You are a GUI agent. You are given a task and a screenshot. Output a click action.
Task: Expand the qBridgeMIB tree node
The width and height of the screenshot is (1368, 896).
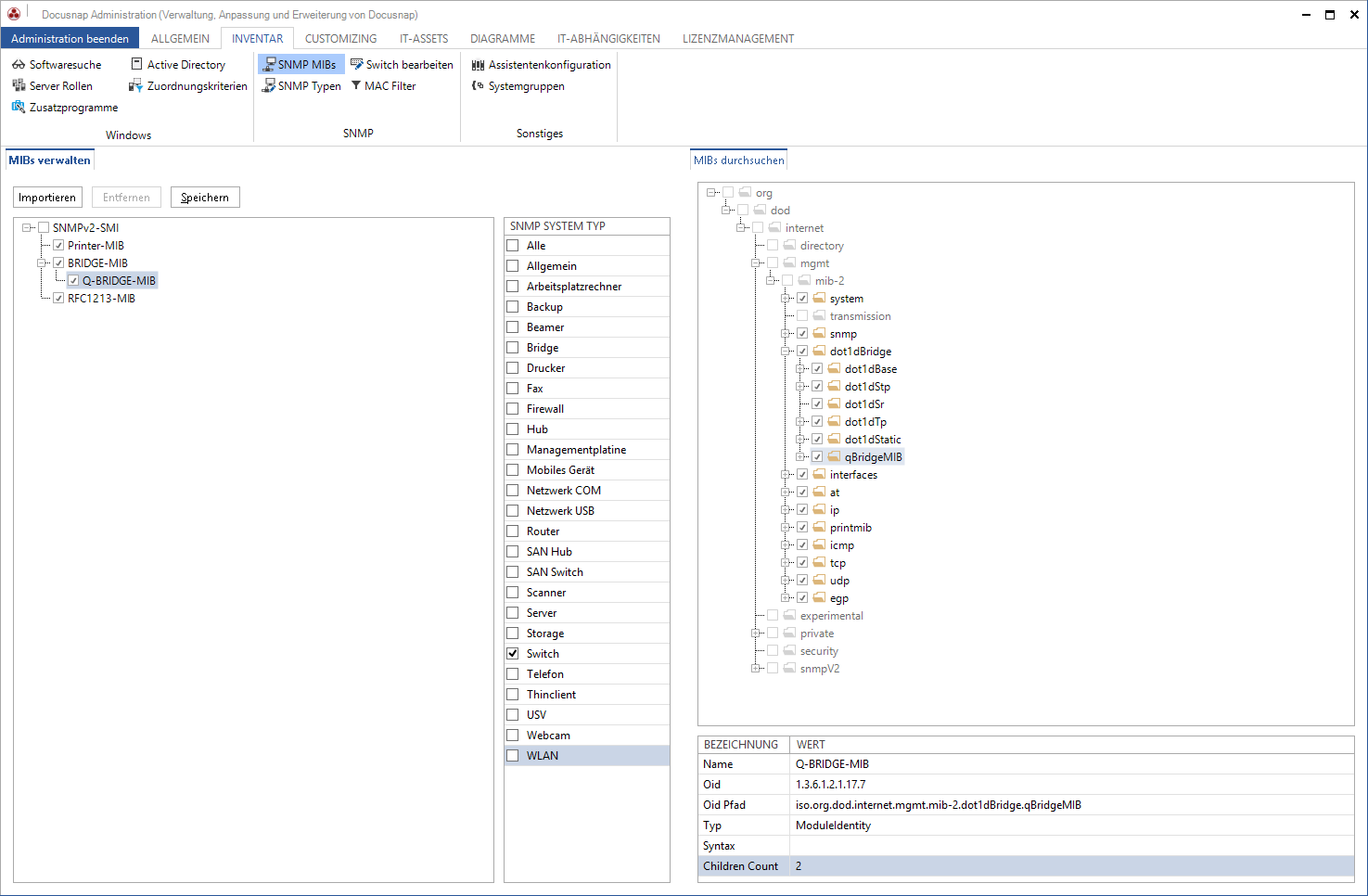tap(801, 457)
